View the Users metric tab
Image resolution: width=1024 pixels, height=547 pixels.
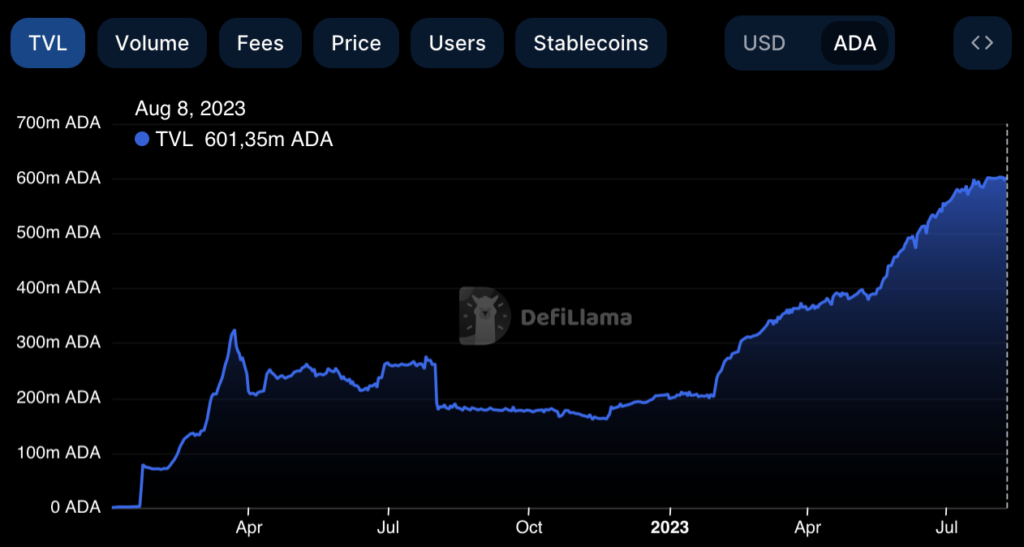click(457, 43)
